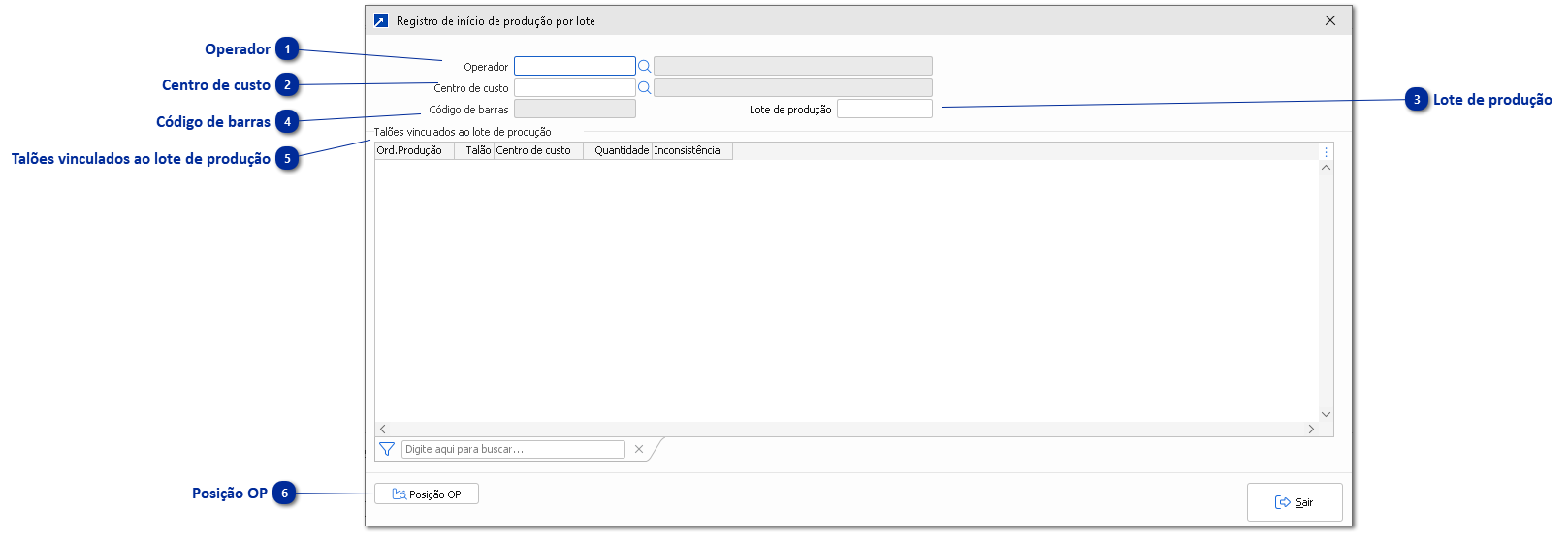Screen dimensions: 1568x542
Task: Click the Inconsistência column header
Action: [x=691, y=150]
